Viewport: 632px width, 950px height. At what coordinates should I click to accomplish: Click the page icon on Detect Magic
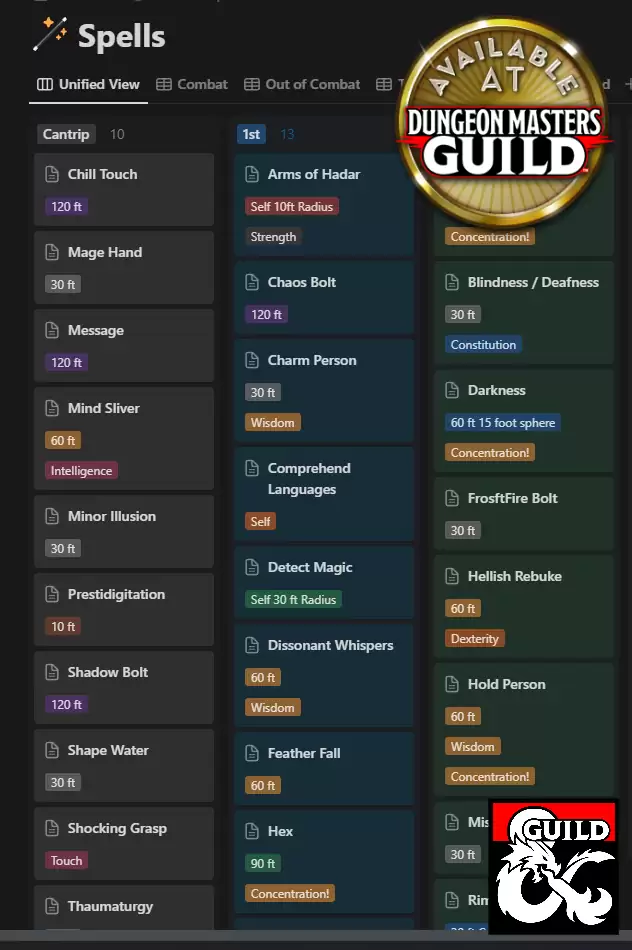250,567
